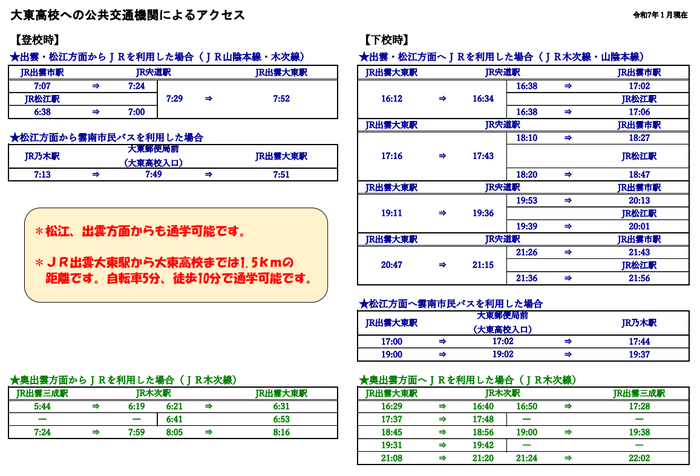Click the 19:02 bus stop time
This screenshot has height=476, width=700.
[503, 355]
